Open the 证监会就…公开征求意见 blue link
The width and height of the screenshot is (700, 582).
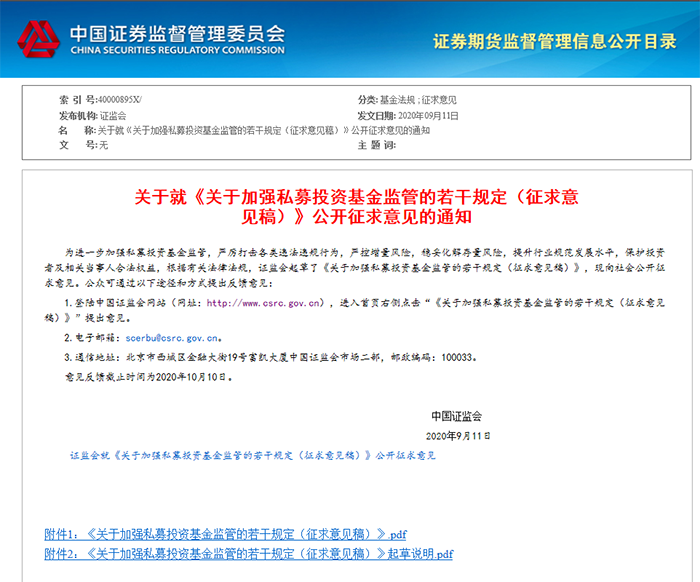pyautogui.click(x=253, y=456)
